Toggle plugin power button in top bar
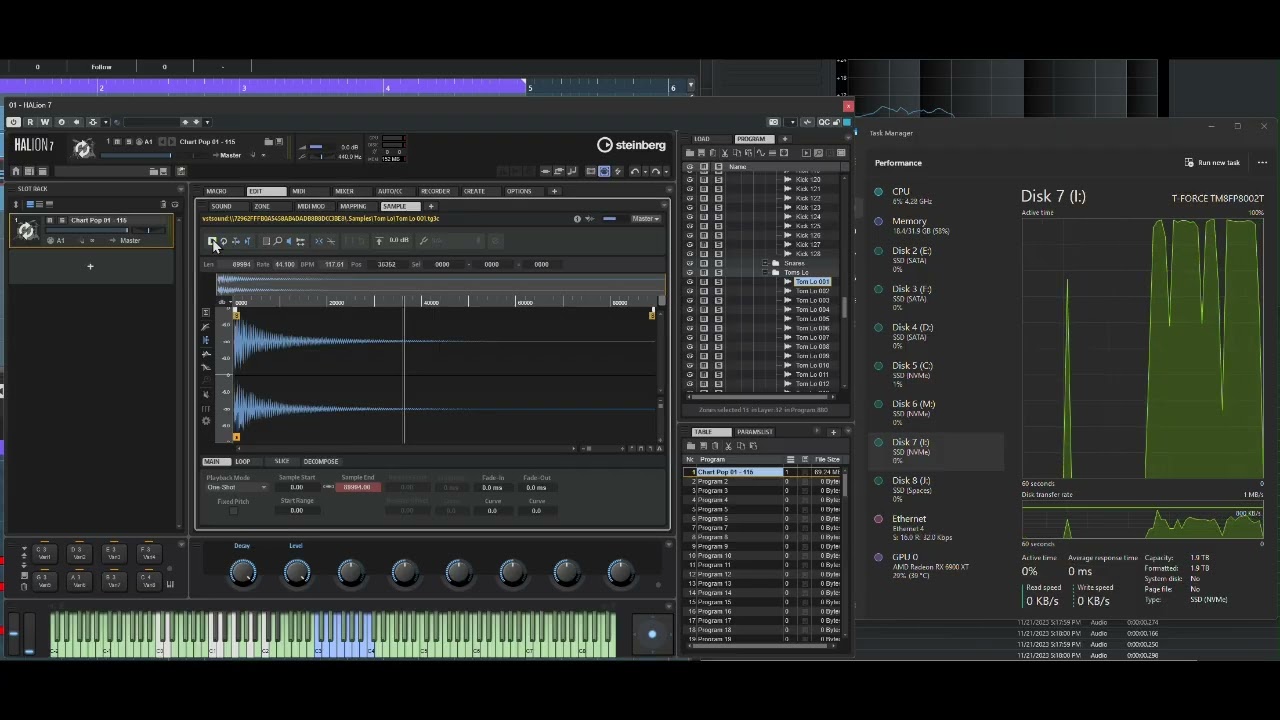The width and height of the screenshot is (1280, 720). (x=14, y=122)
